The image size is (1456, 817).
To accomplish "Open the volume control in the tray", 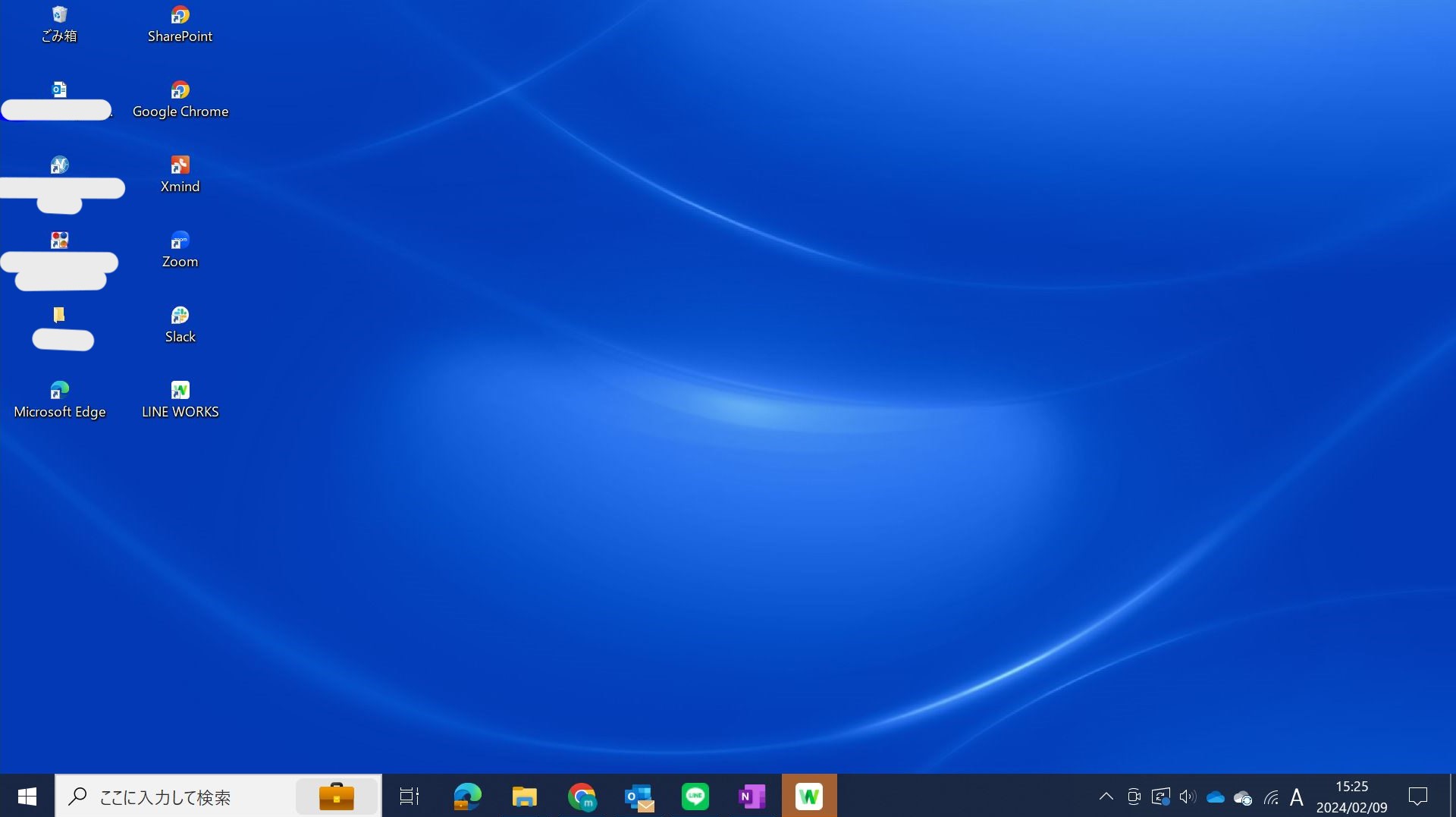I will 1188,797.
